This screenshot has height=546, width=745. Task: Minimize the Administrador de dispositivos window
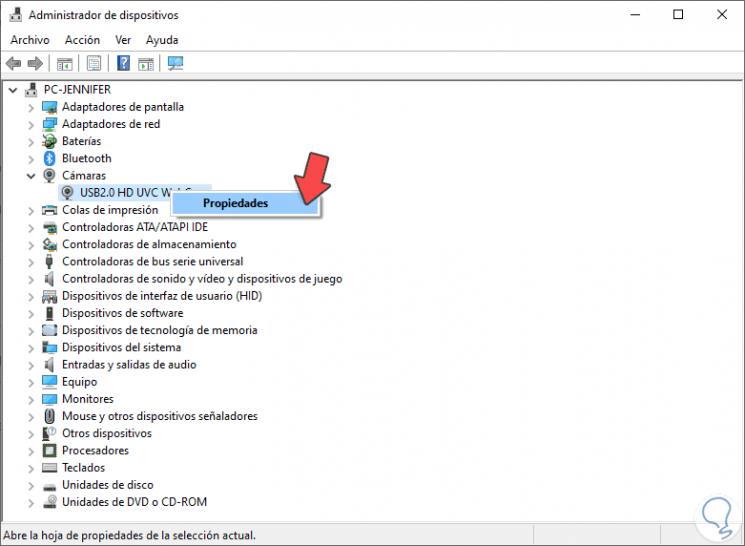[635, 15]
